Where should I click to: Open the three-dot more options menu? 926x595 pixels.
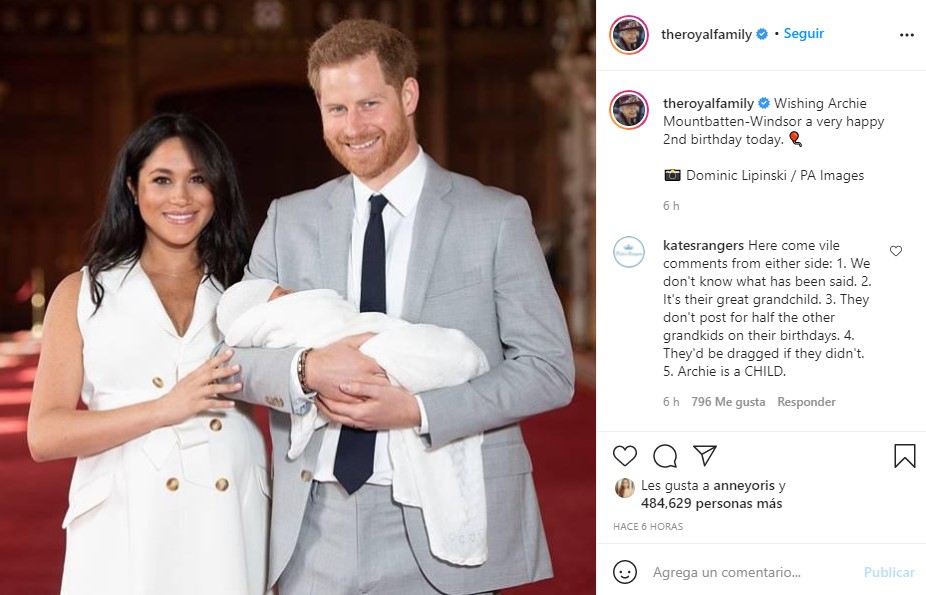click(907, 35)
